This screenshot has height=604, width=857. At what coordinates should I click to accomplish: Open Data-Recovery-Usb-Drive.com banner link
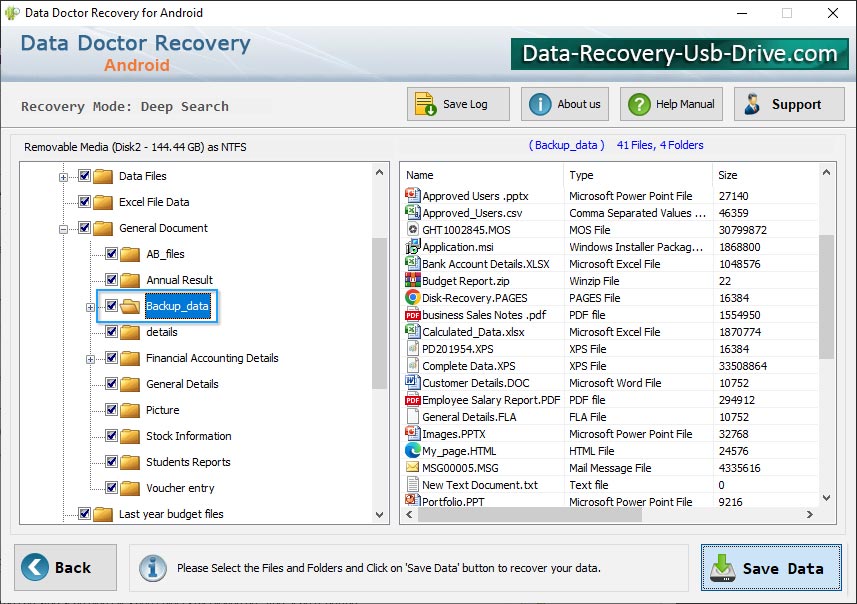point(679,54)
